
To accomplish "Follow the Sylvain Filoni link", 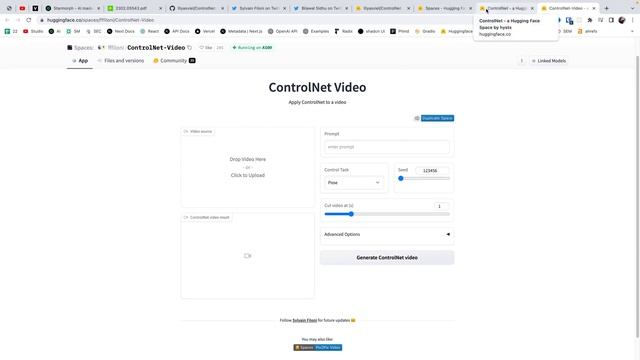I will 304,320.
